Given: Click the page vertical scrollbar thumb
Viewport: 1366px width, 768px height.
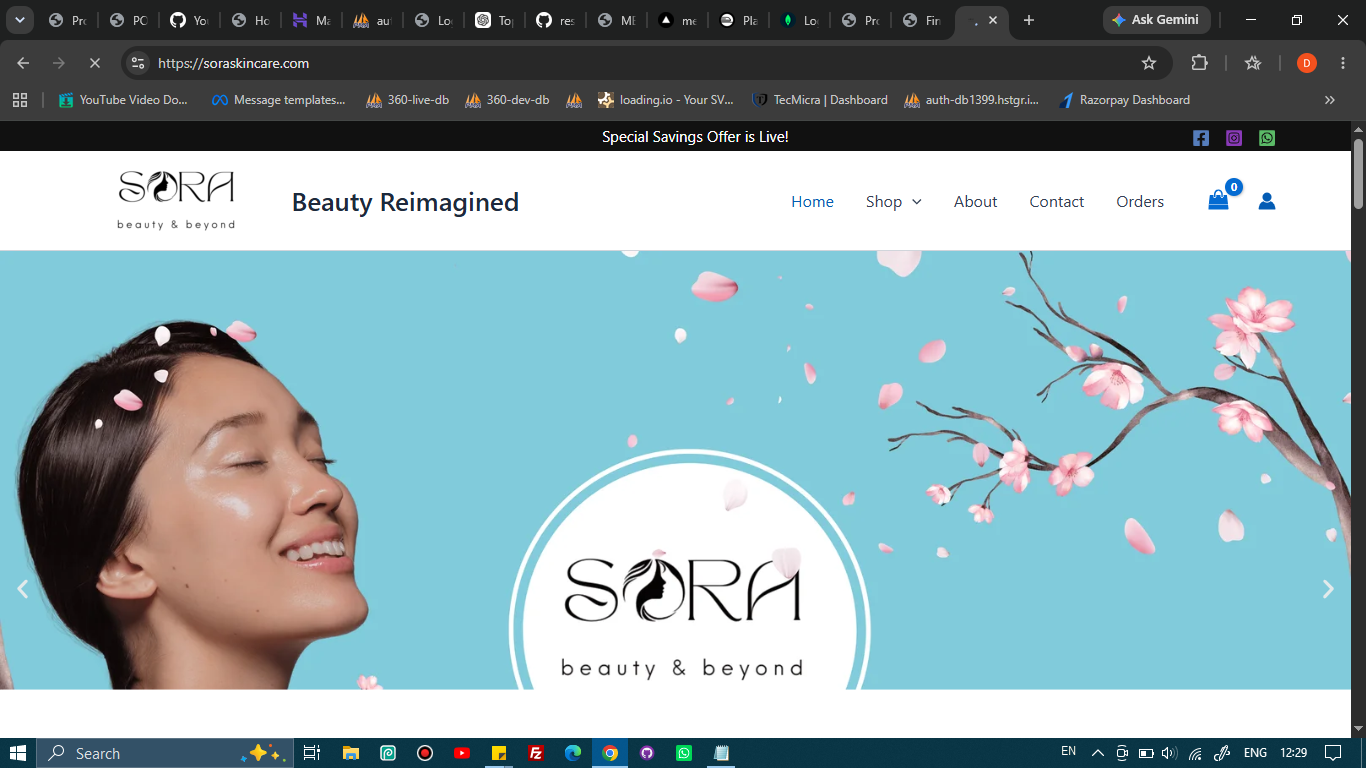Looking at the screenshot, I should pos(1358,174).
